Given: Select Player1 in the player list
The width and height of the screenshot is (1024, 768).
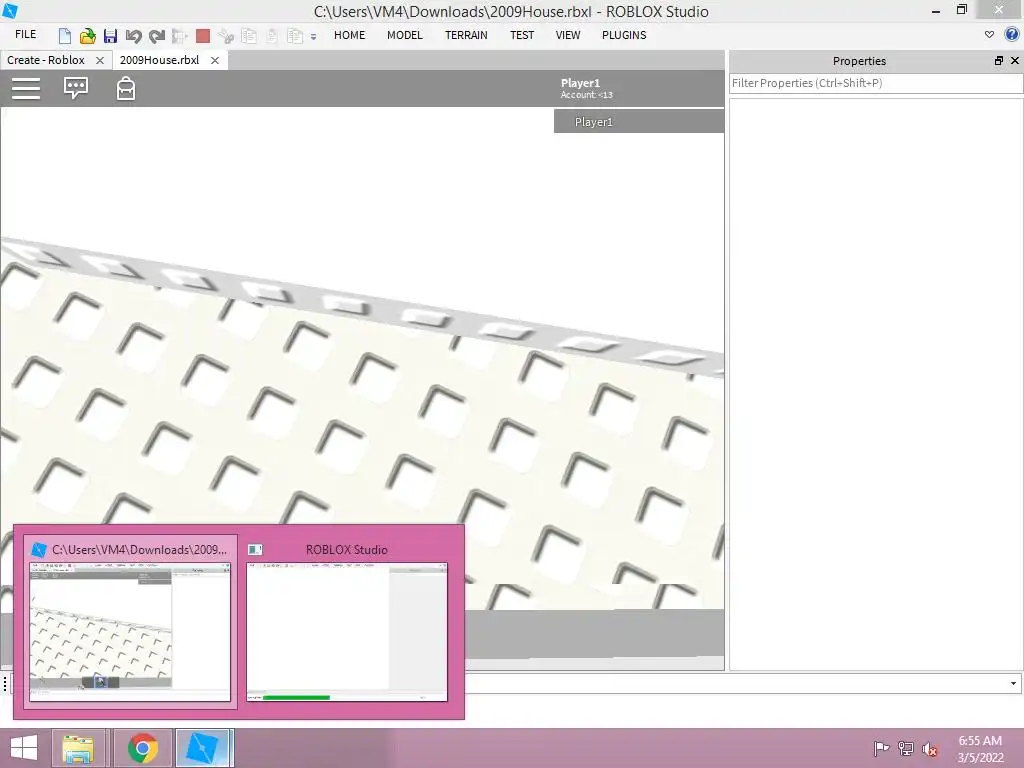Looking at the screenshot, I should tap(639, 121).
